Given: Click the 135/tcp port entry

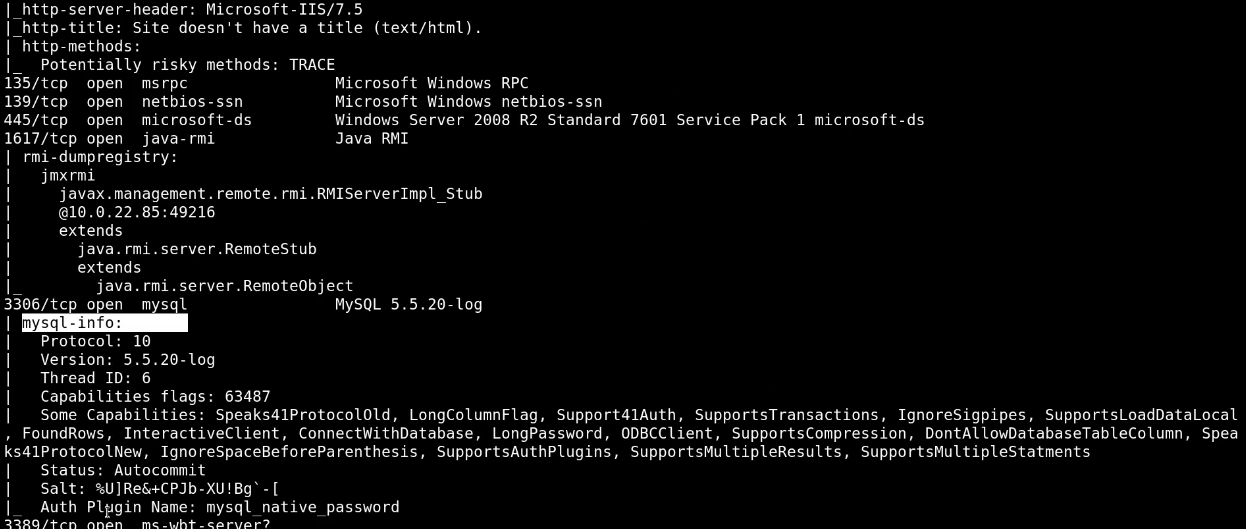Looking at the screenshot, I should pos(36,83).
